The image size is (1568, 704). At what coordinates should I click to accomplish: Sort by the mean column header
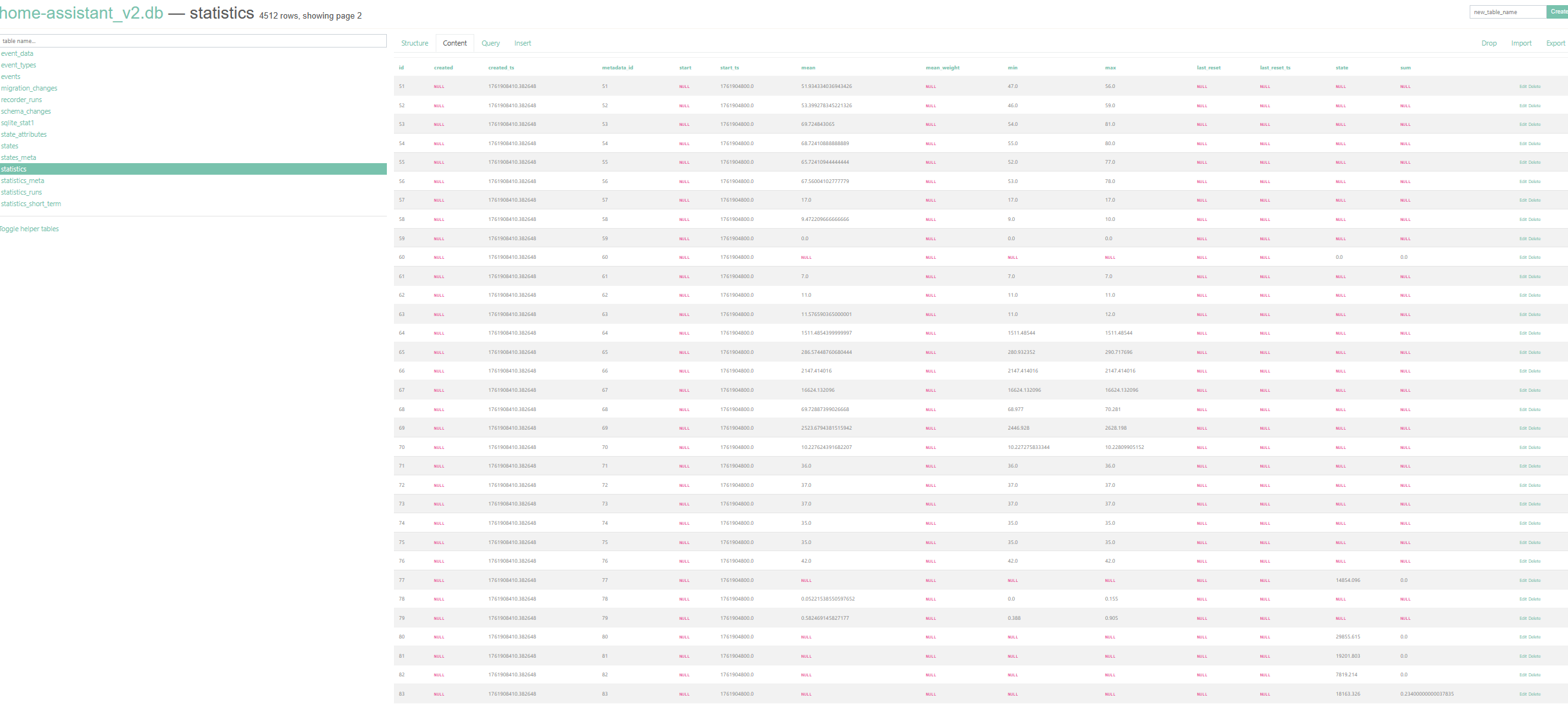tap(808, 67)
